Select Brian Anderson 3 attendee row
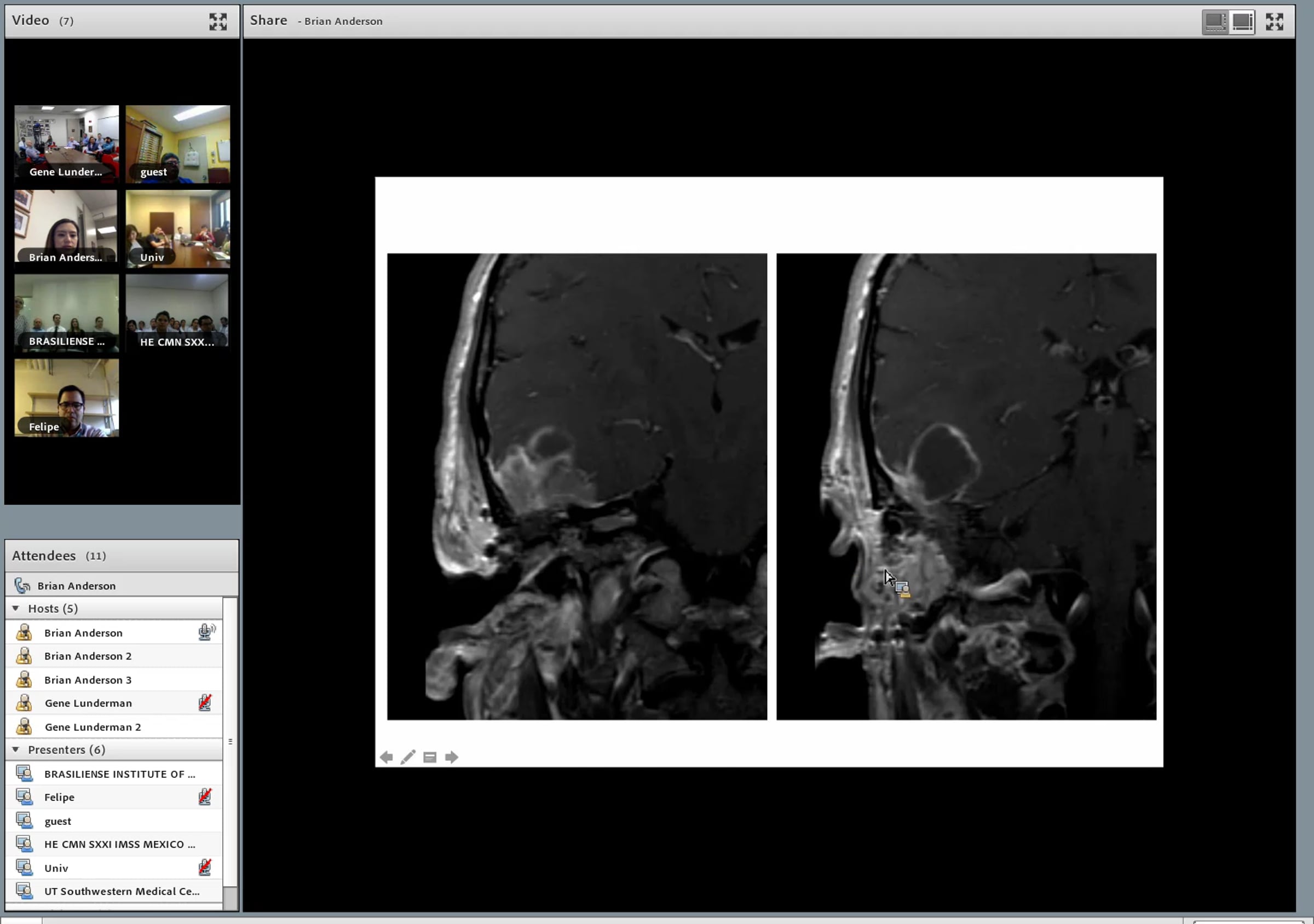Screen dimensions: 1314x924 click(x=114, y=680)
